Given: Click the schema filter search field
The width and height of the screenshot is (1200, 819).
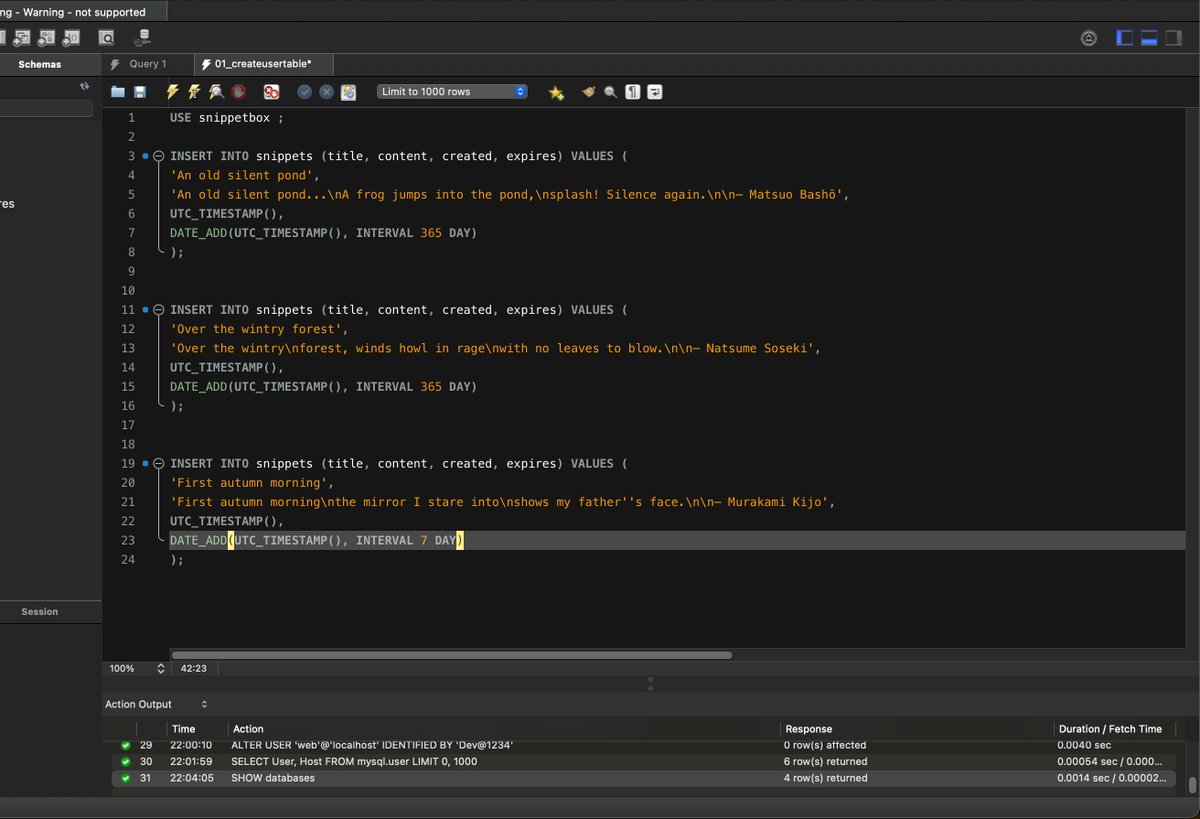Looking at the screenshot, I should [45, 108].
